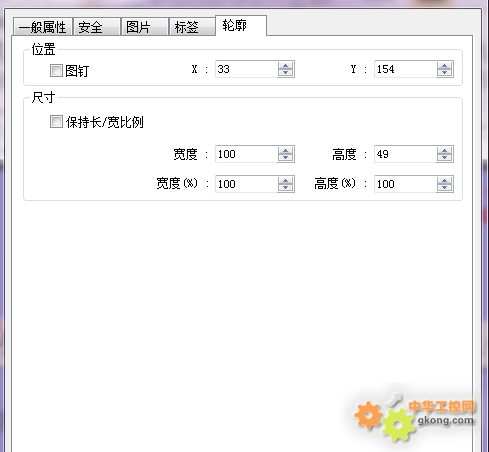
Task: Increase the Y position value with up arrow
Action: (444, 66)
